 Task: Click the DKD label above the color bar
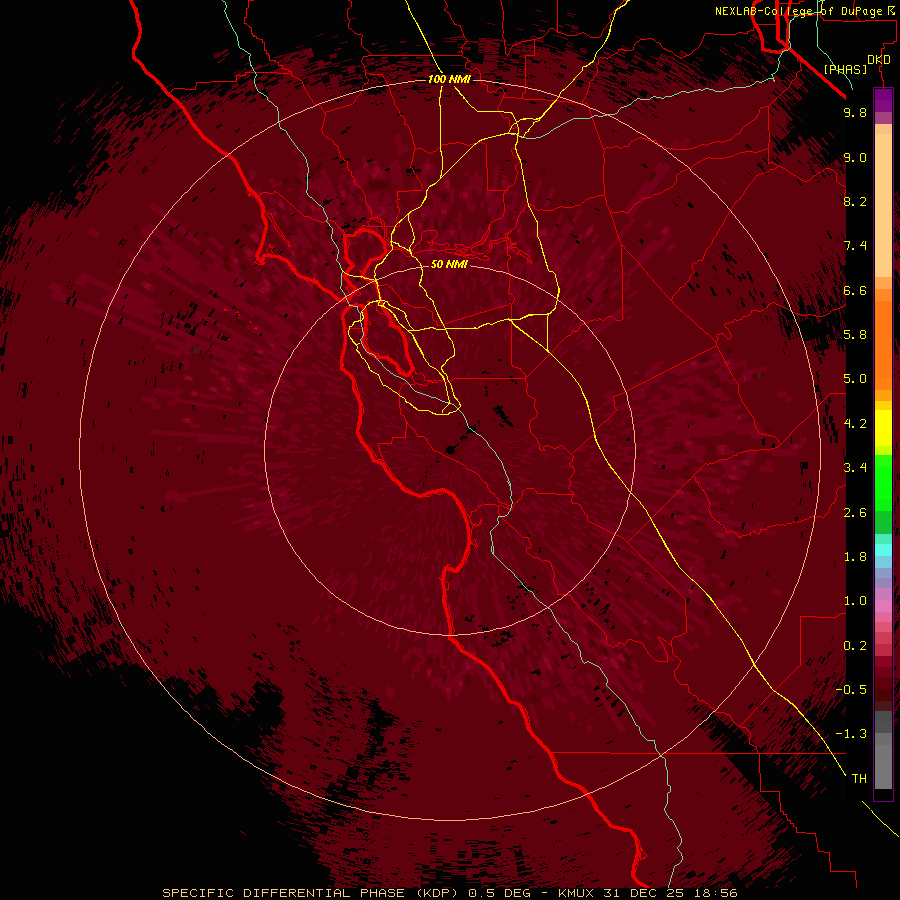879,59
